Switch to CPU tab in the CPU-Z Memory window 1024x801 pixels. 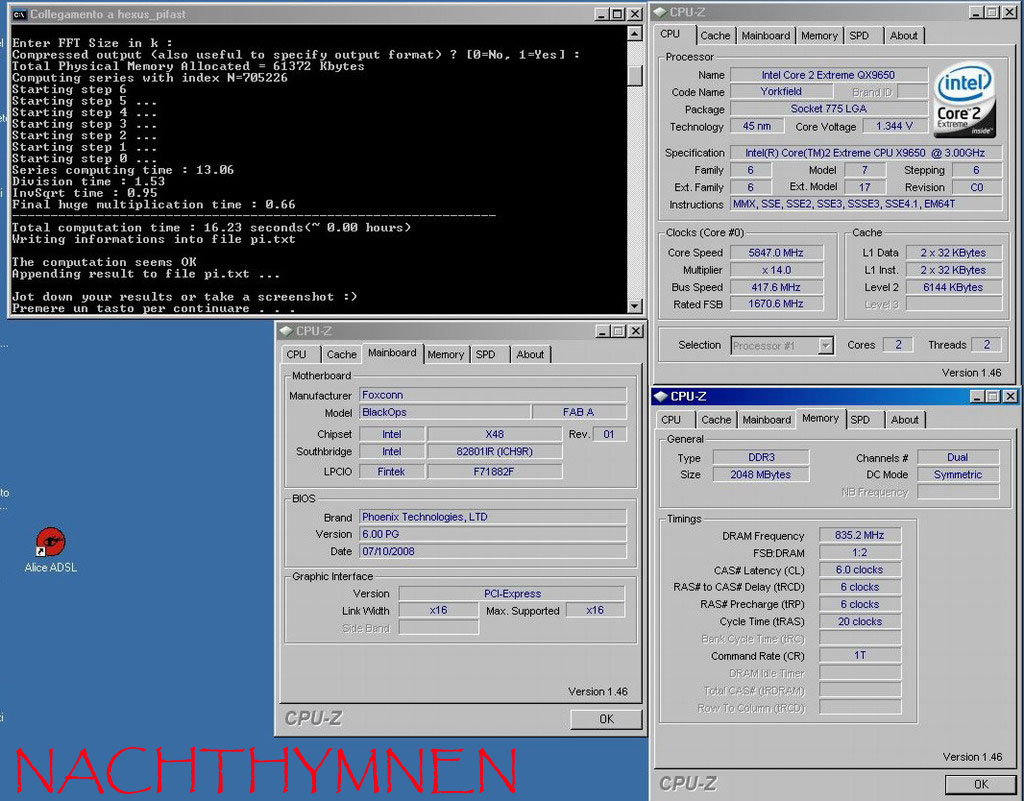(671, 420)
